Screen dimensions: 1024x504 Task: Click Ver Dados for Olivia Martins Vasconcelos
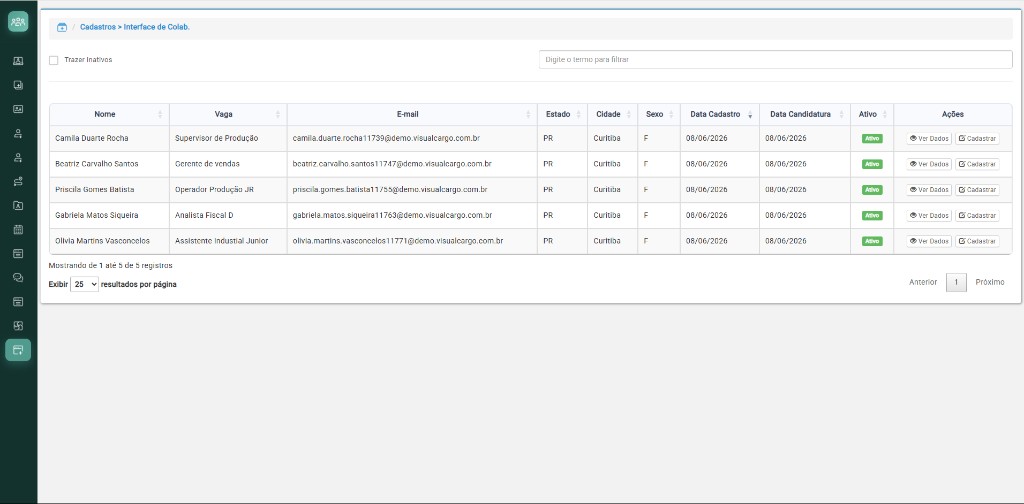[x=929, y=242]
